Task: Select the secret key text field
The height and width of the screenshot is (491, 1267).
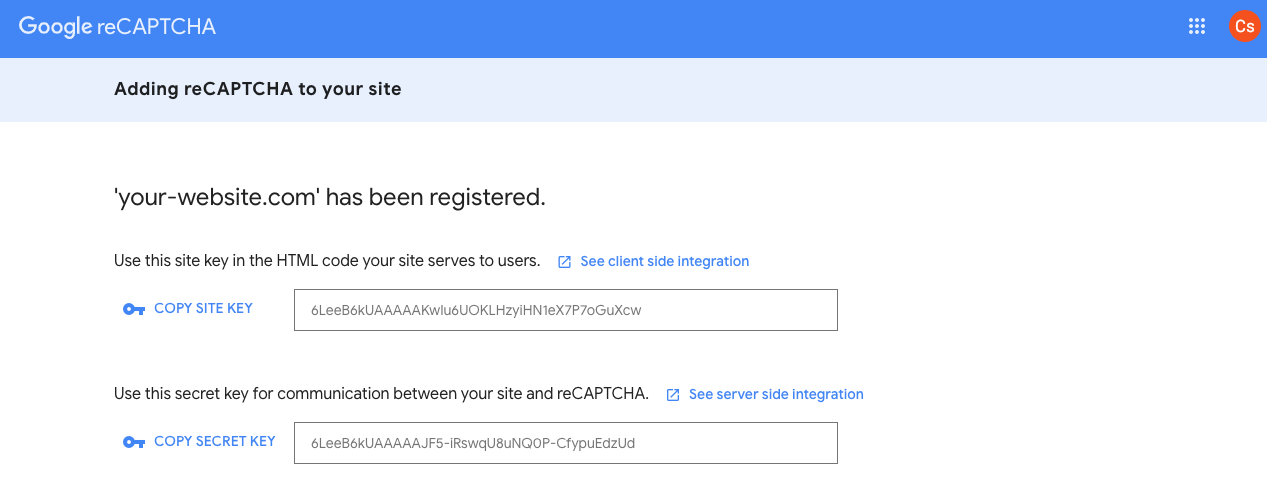Action: pyautogui.click(x=566, y=443)
